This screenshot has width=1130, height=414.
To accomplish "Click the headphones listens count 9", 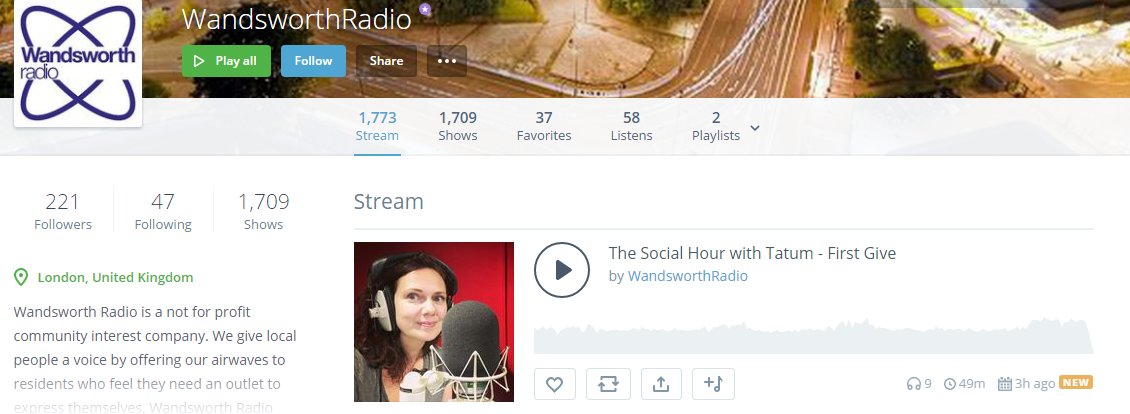I will (919, 384).
